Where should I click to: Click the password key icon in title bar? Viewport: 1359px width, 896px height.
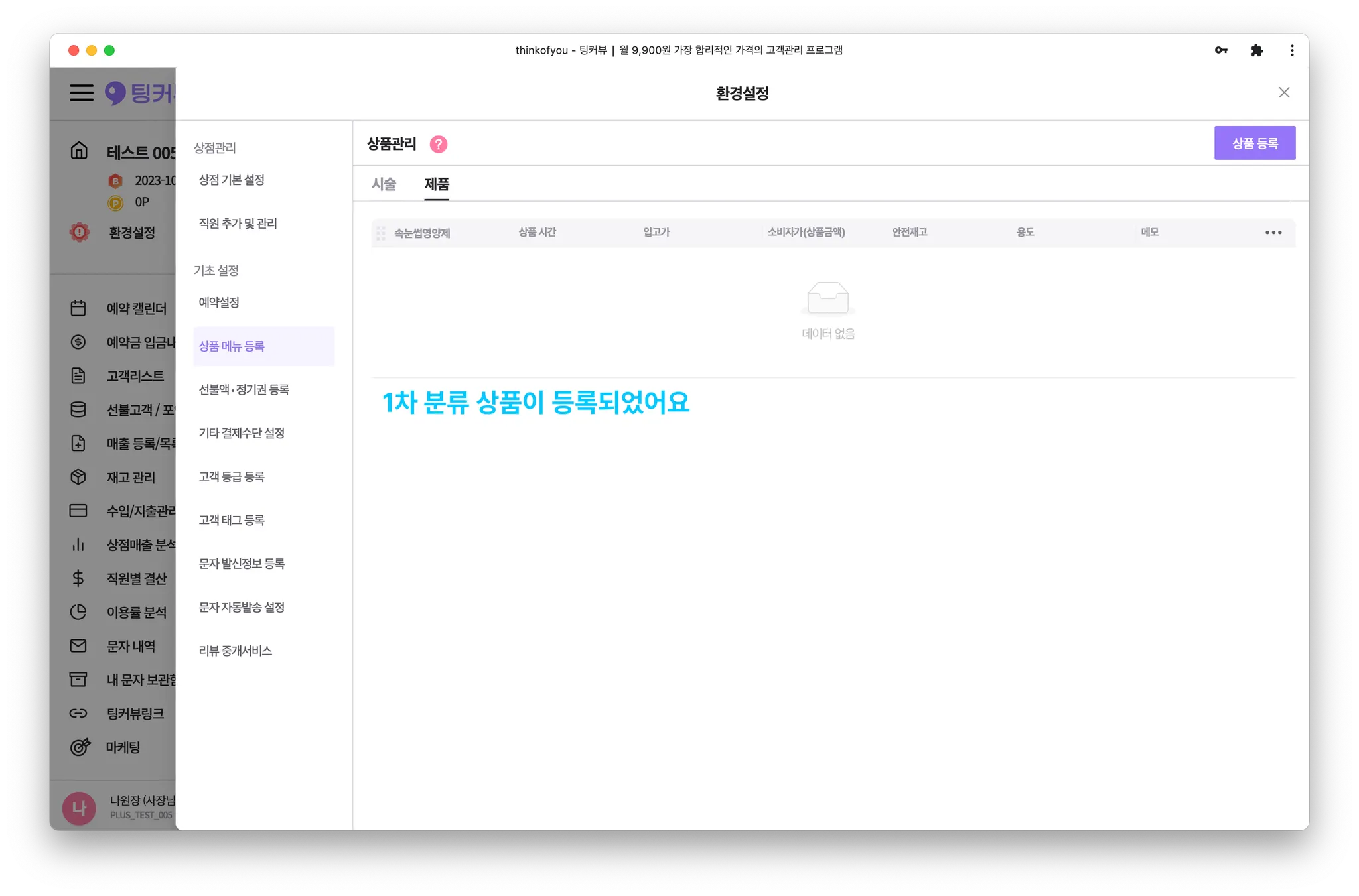click(x=1220, y=50)
